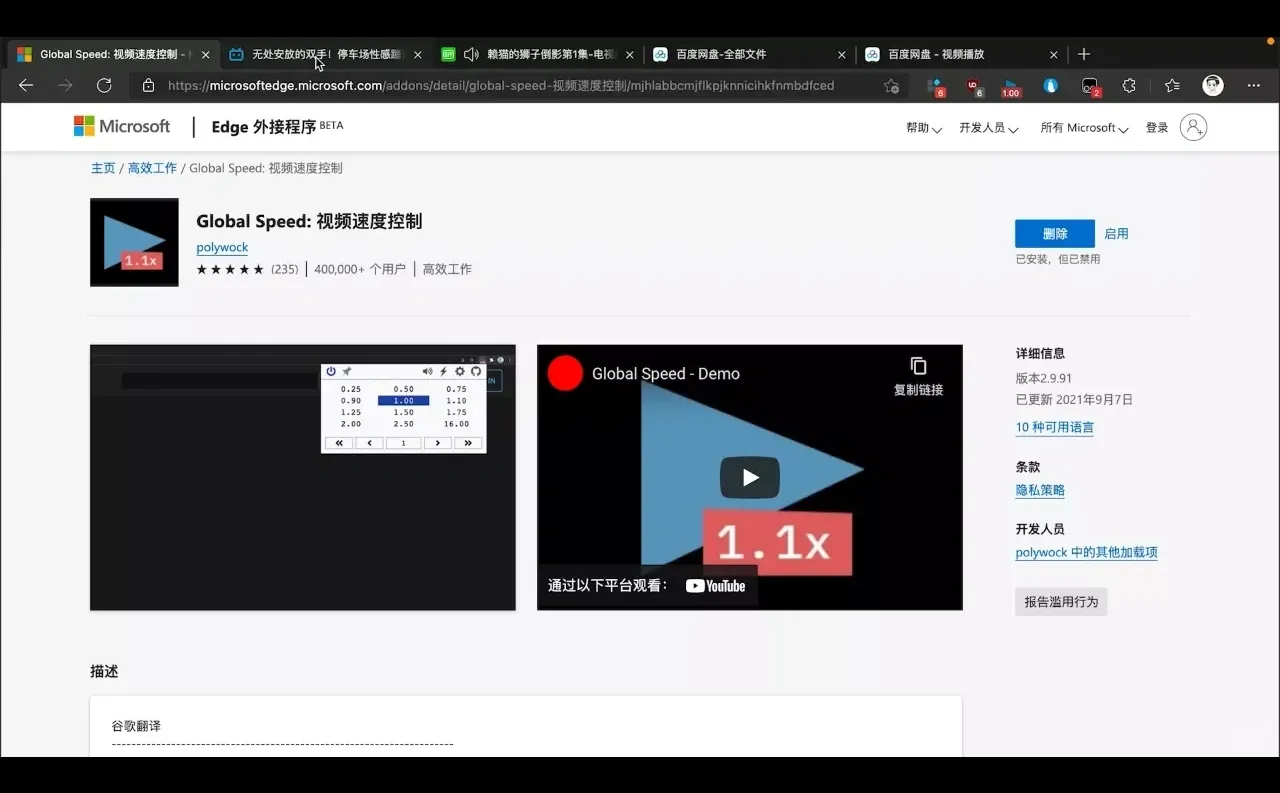Open the polywock developer link

click(222, 247)
